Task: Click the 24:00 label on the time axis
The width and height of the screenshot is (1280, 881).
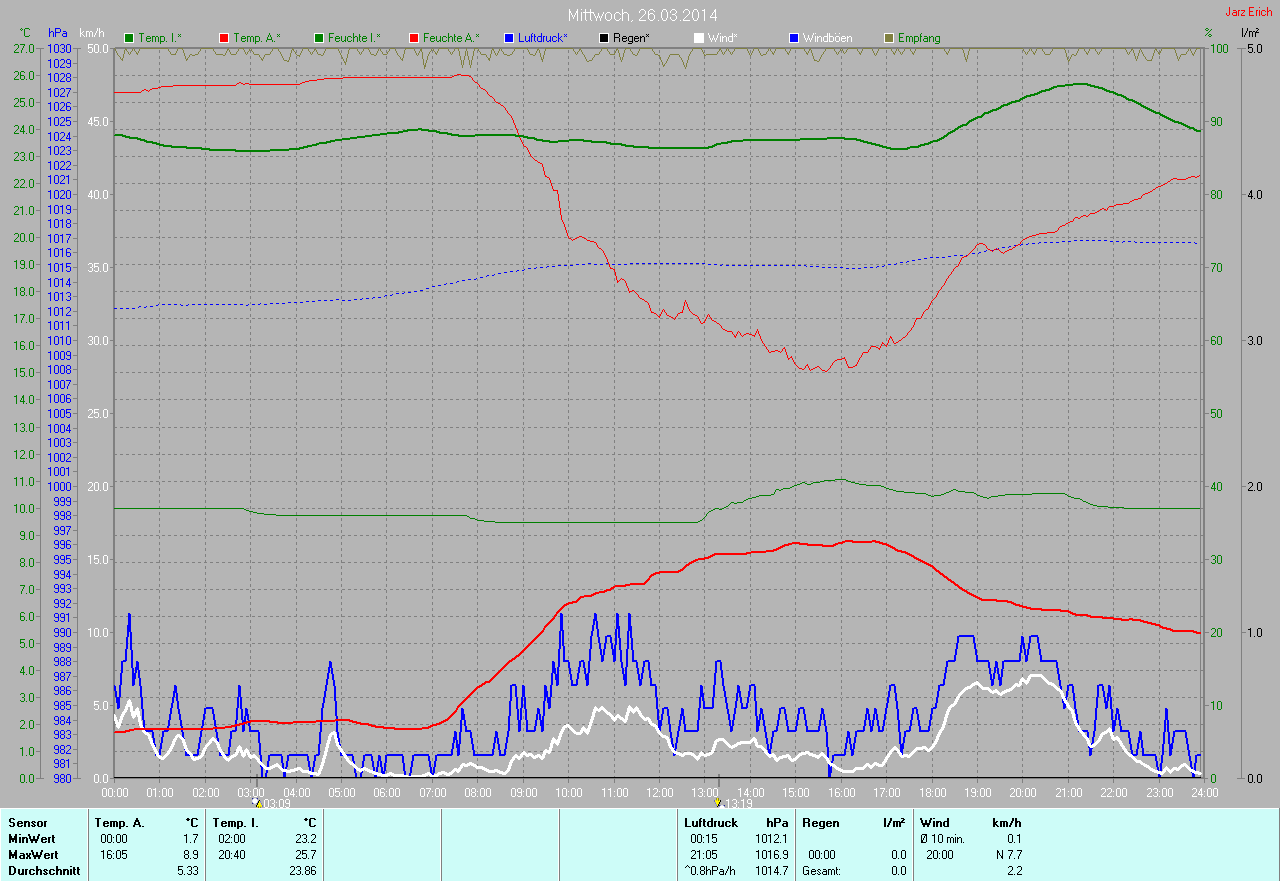Action: pyautogui.click(x=1204, y=792)
